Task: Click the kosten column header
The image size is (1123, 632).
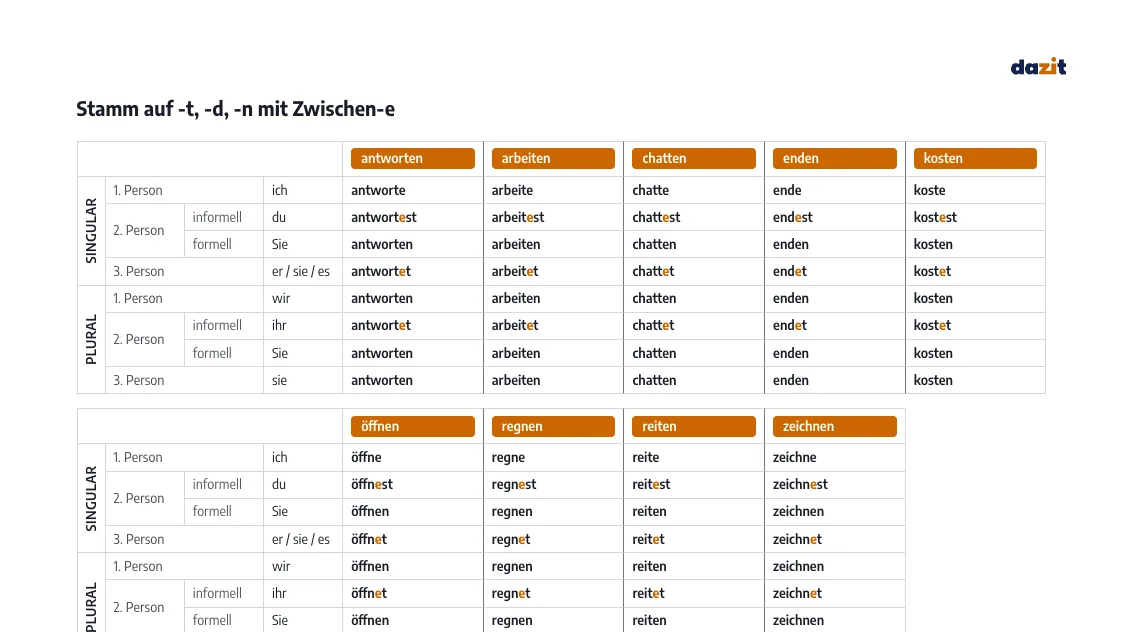Action: (975, 158)
